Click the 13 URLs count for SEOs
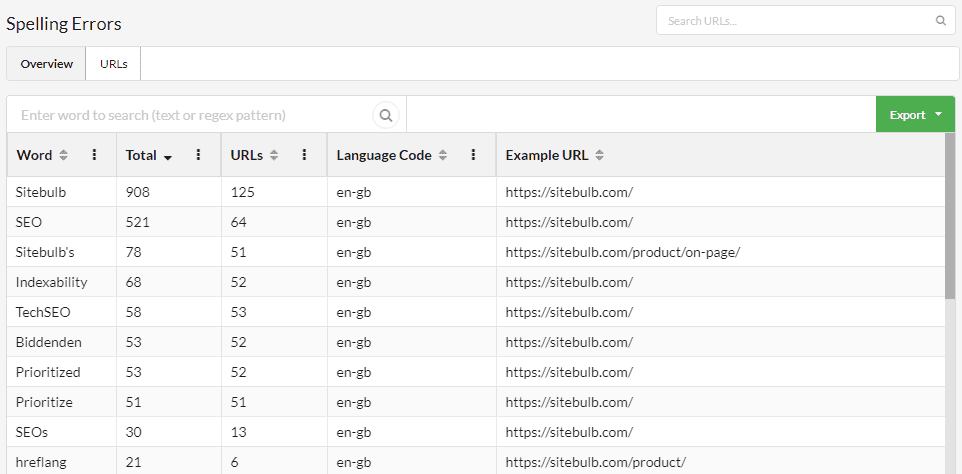The width and height of the screenshot is (962, 474). [239, 432]
